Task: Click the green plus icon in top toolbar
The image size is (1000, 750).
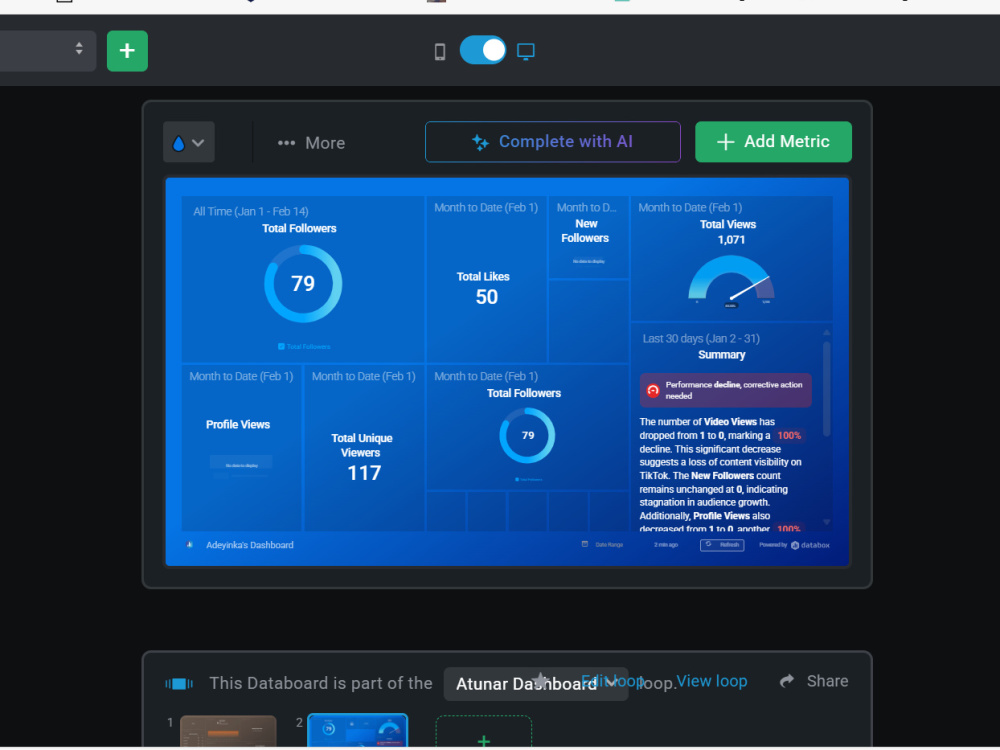Action: (127, 50)
